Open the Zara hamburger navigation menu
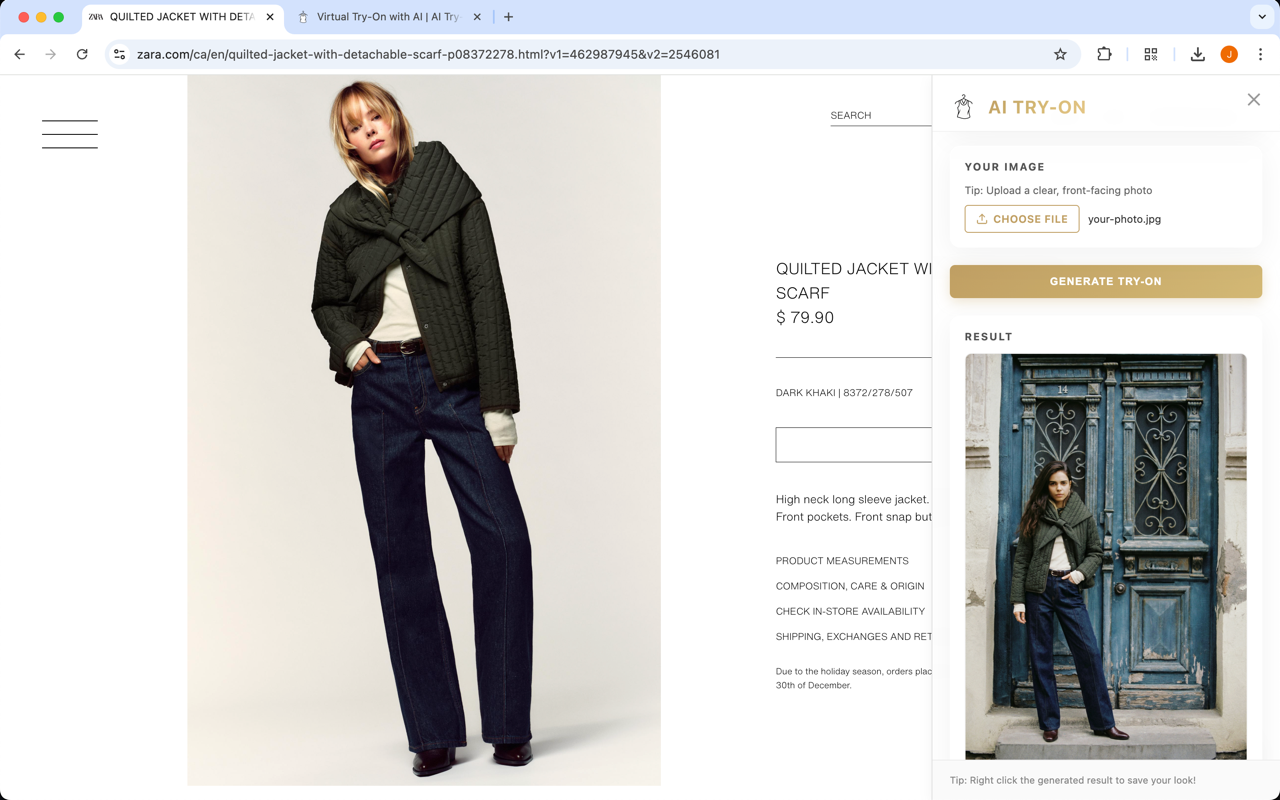 pos(69,133)
